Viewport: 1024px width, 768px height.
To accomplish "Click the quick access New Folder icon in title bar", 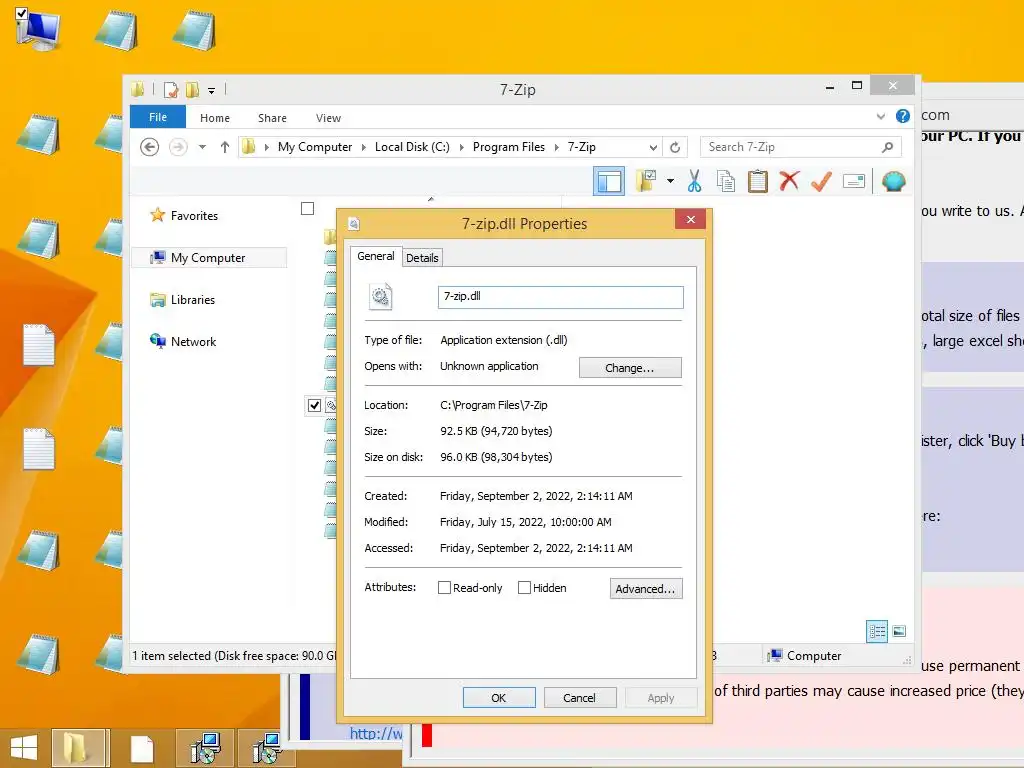I will (192, 89).
